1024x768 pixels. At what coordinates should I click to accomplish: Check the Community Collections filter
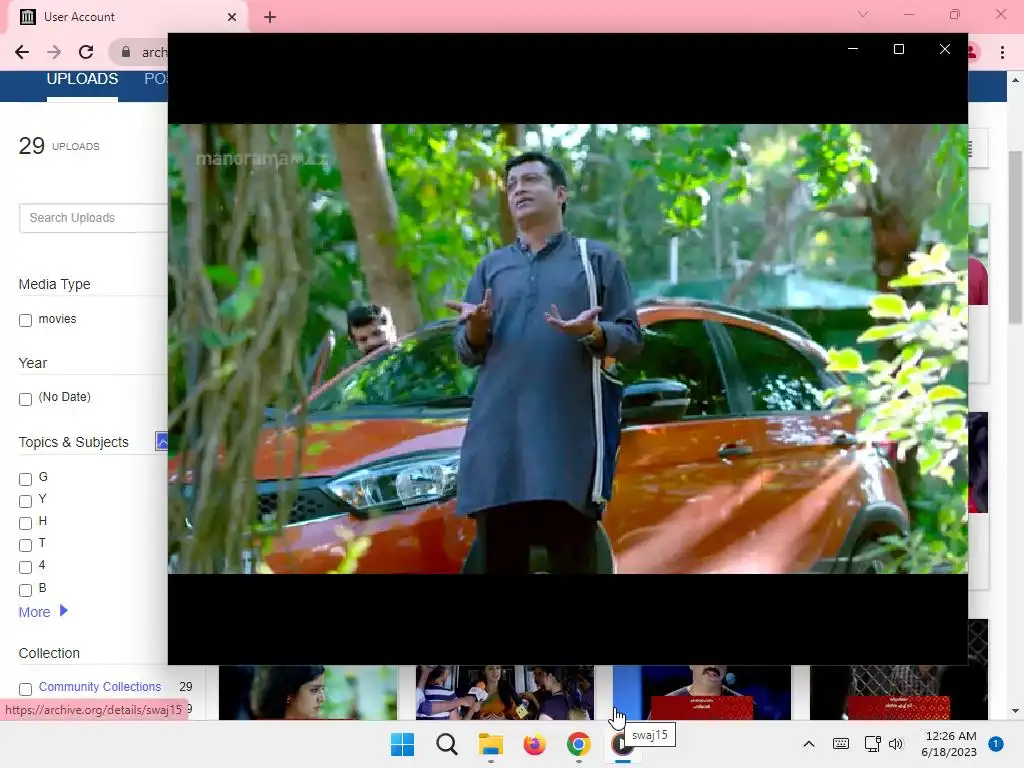click(x=25, y=689)
